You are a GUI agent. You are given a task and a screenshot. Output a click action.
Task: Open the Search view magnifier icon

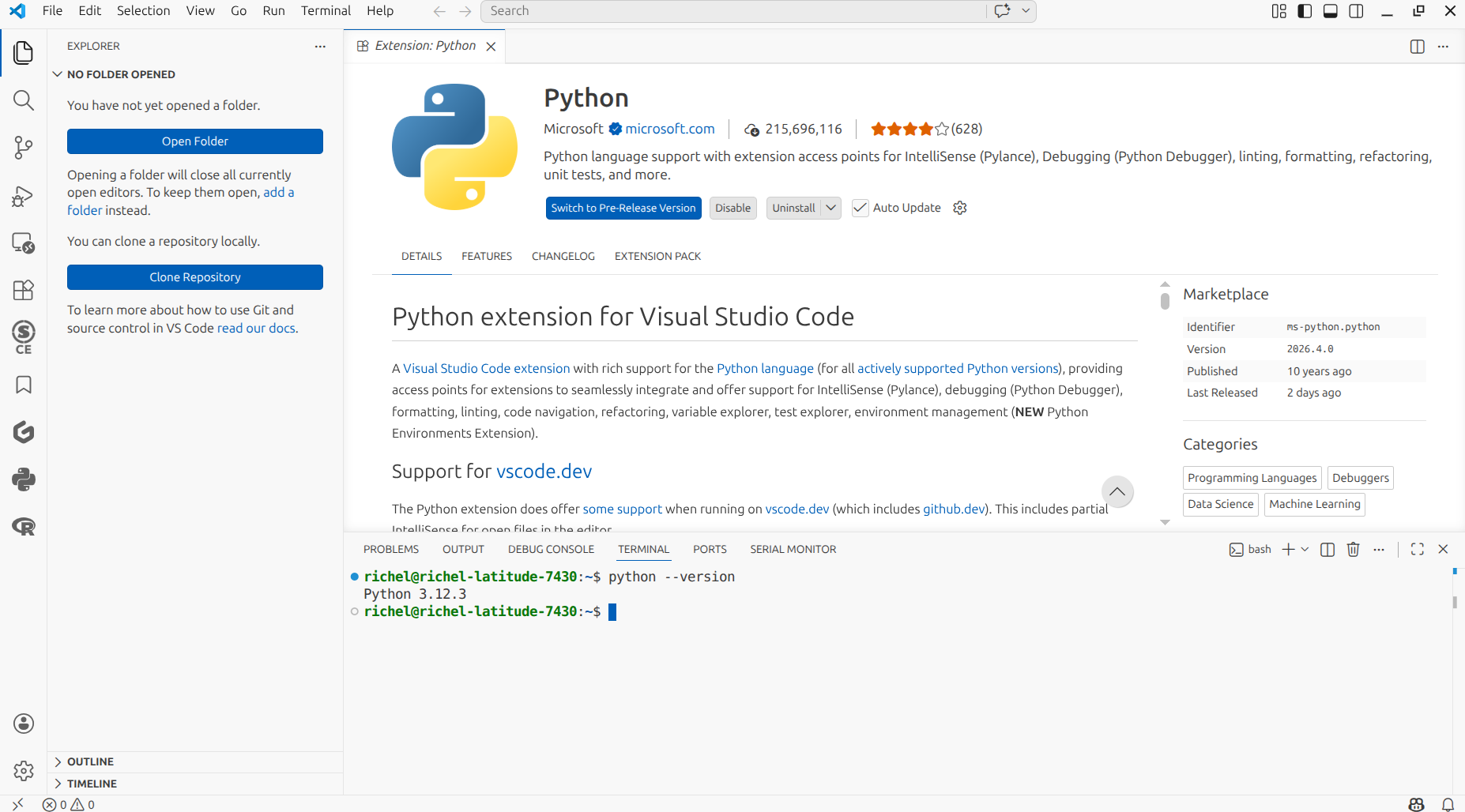(x=24, y=100)
